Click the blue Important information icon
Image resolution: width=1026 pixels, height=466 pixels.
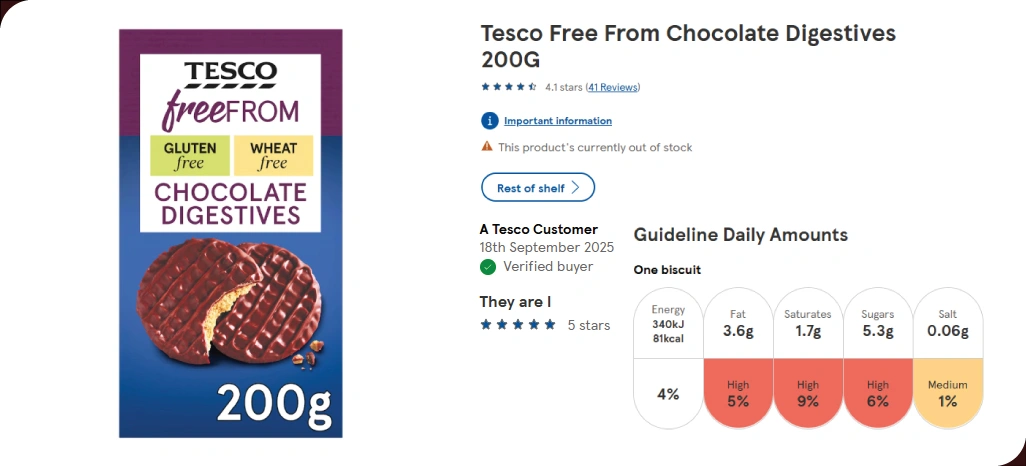coord(489,121)
